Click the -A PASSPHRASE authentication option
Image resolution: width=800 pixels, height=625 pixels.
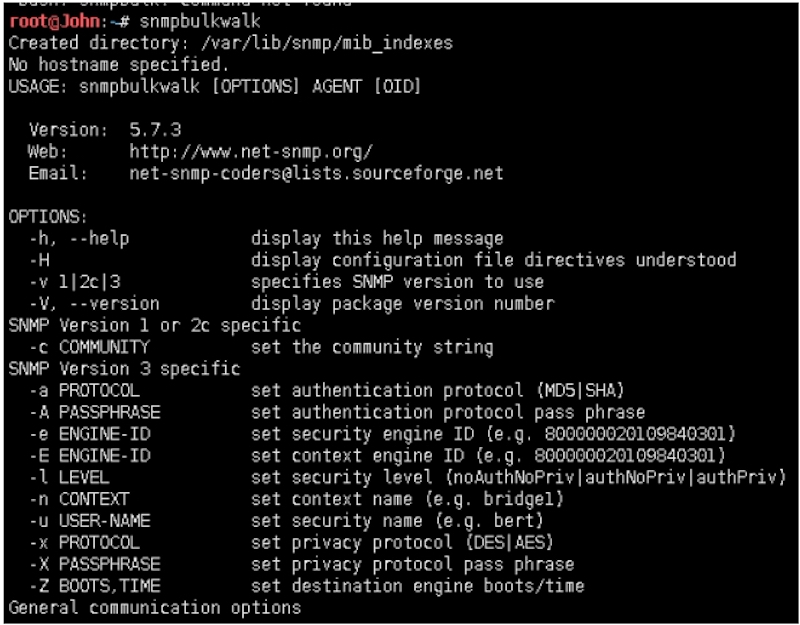(x=94, y=412)
